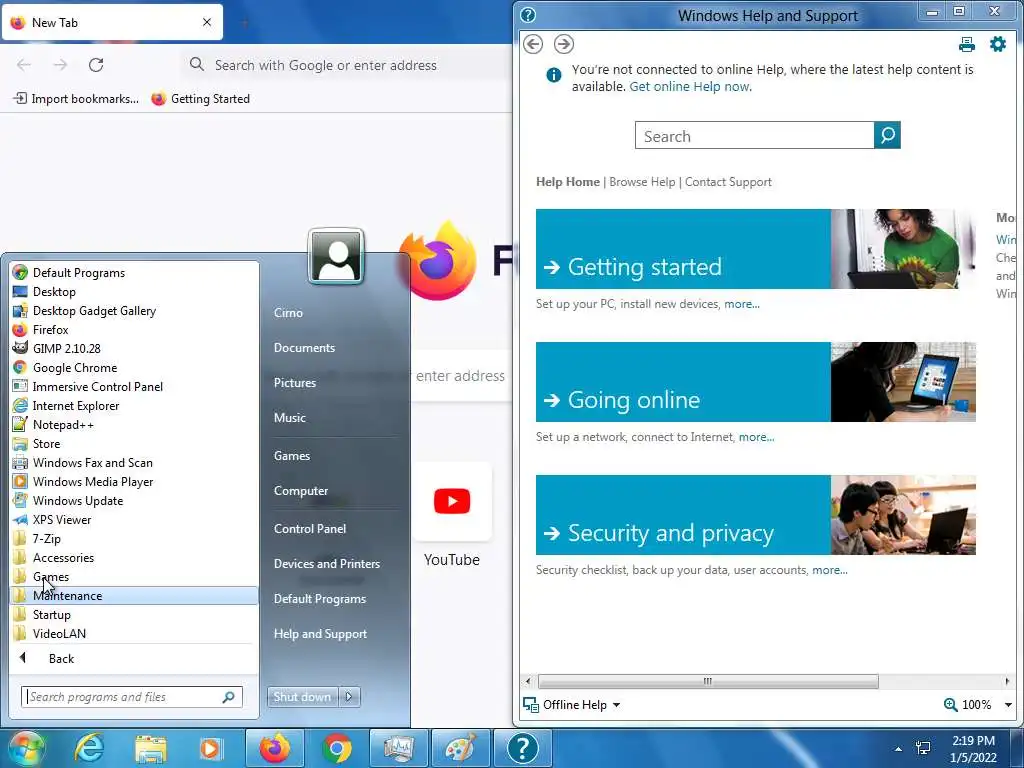
Task: Click the Firefox taskbar icon
Action: click(275, 748)
